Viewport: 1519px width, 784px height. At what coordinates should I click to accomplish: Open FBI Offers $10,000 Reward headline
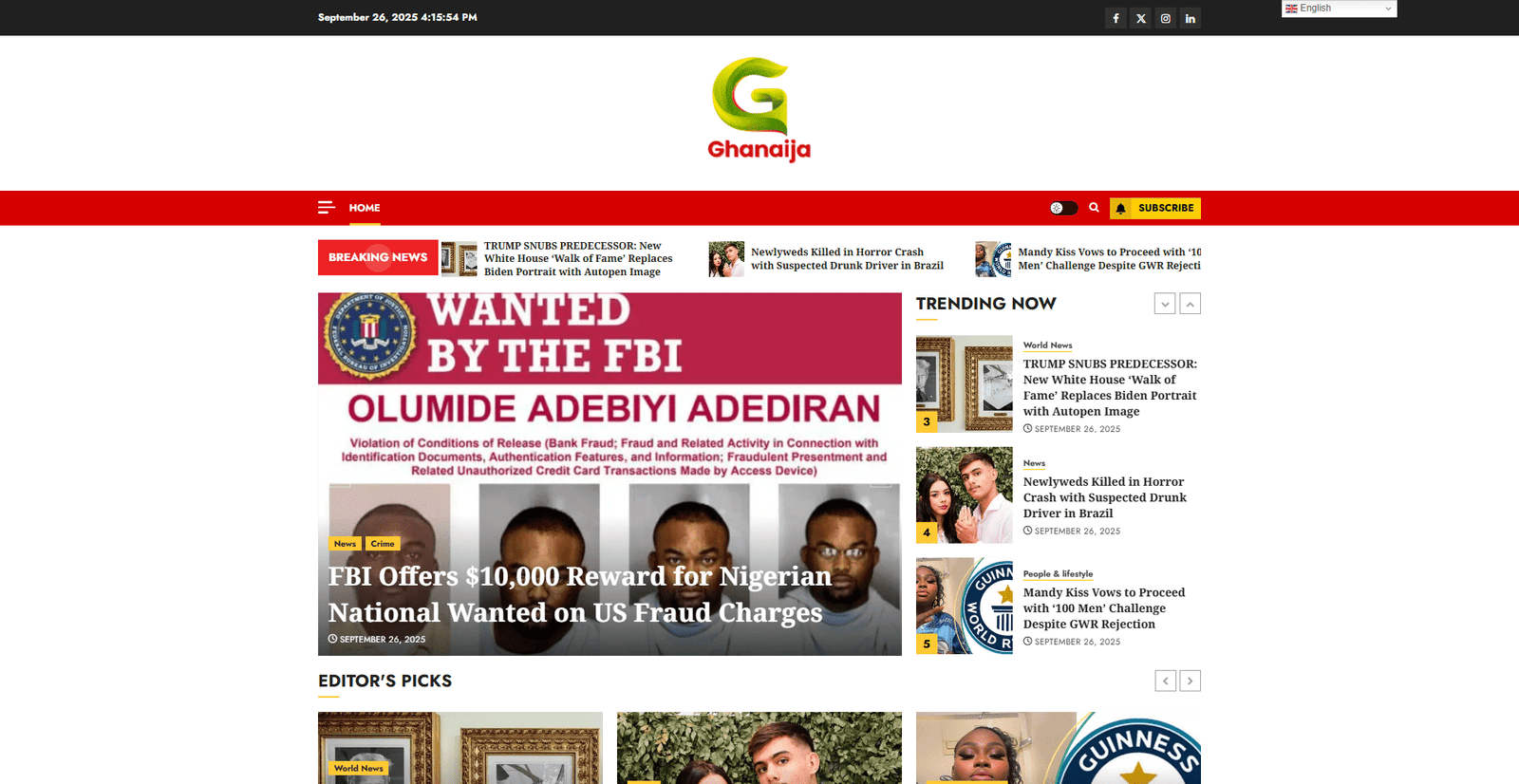(x=579, y=594)
